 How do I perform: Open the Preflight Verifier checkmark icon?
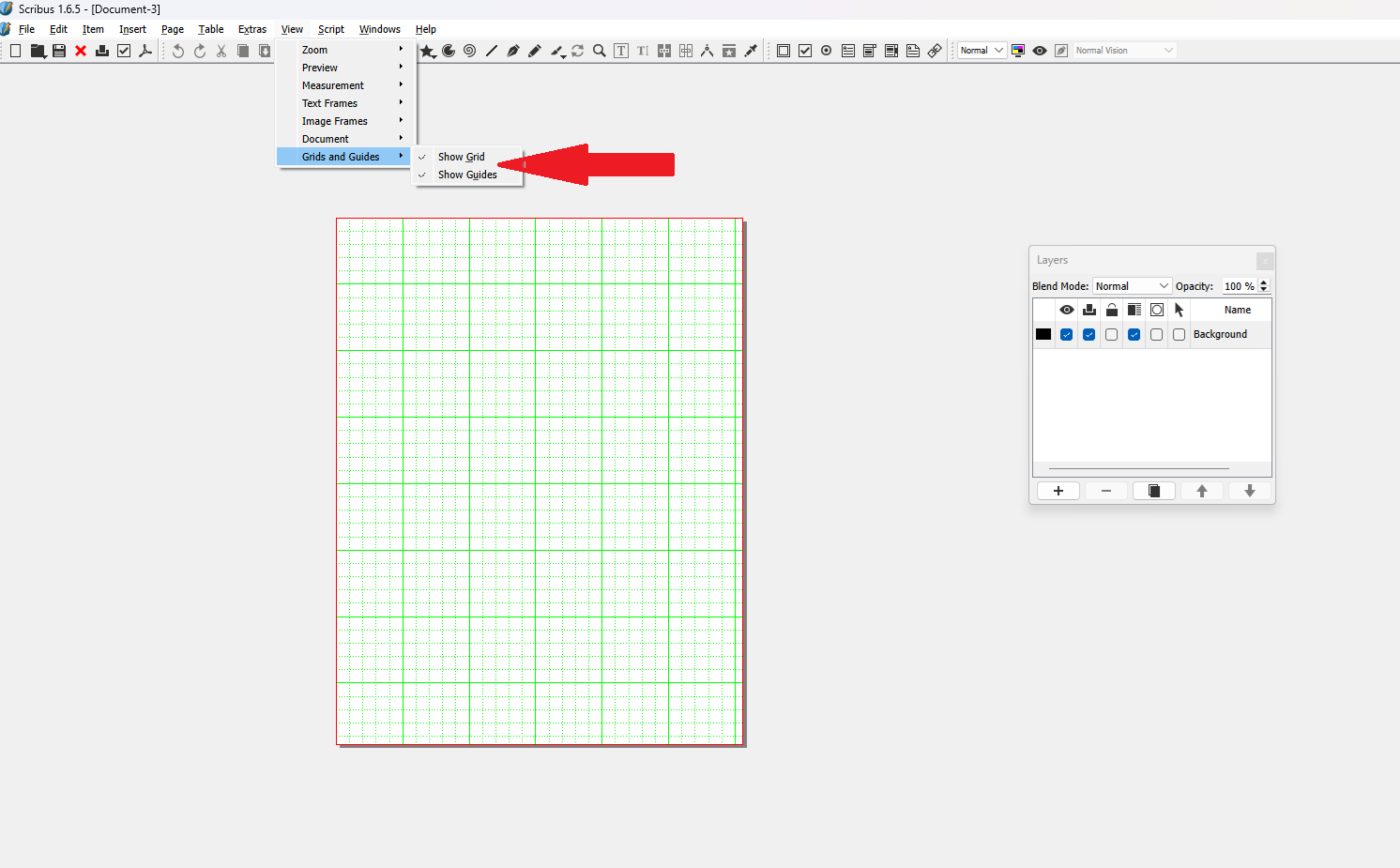pyautogui.click(x=124, y=51)
